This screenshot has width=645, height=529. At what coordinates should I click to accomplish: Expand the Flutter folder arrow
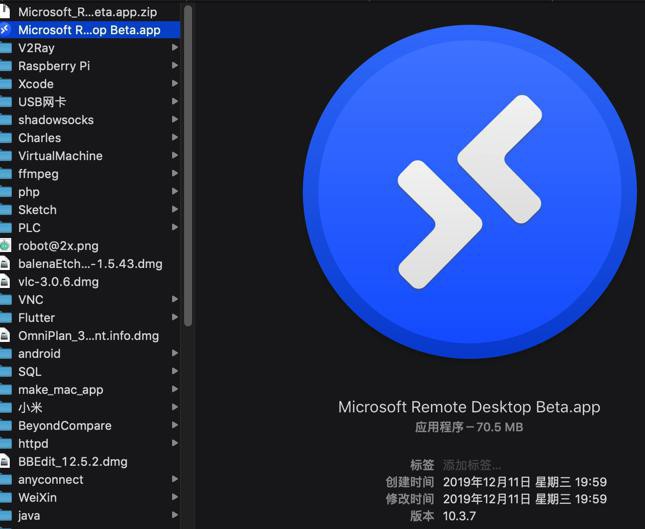pyautogui.click(x=174, y=317)
